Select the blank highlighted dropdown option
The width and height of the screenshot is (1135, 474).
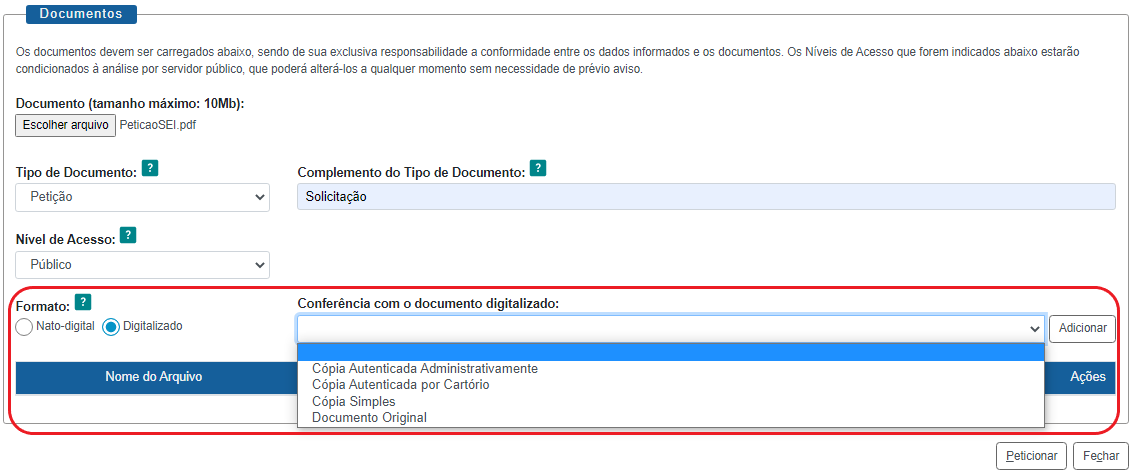tap(670, 352)
